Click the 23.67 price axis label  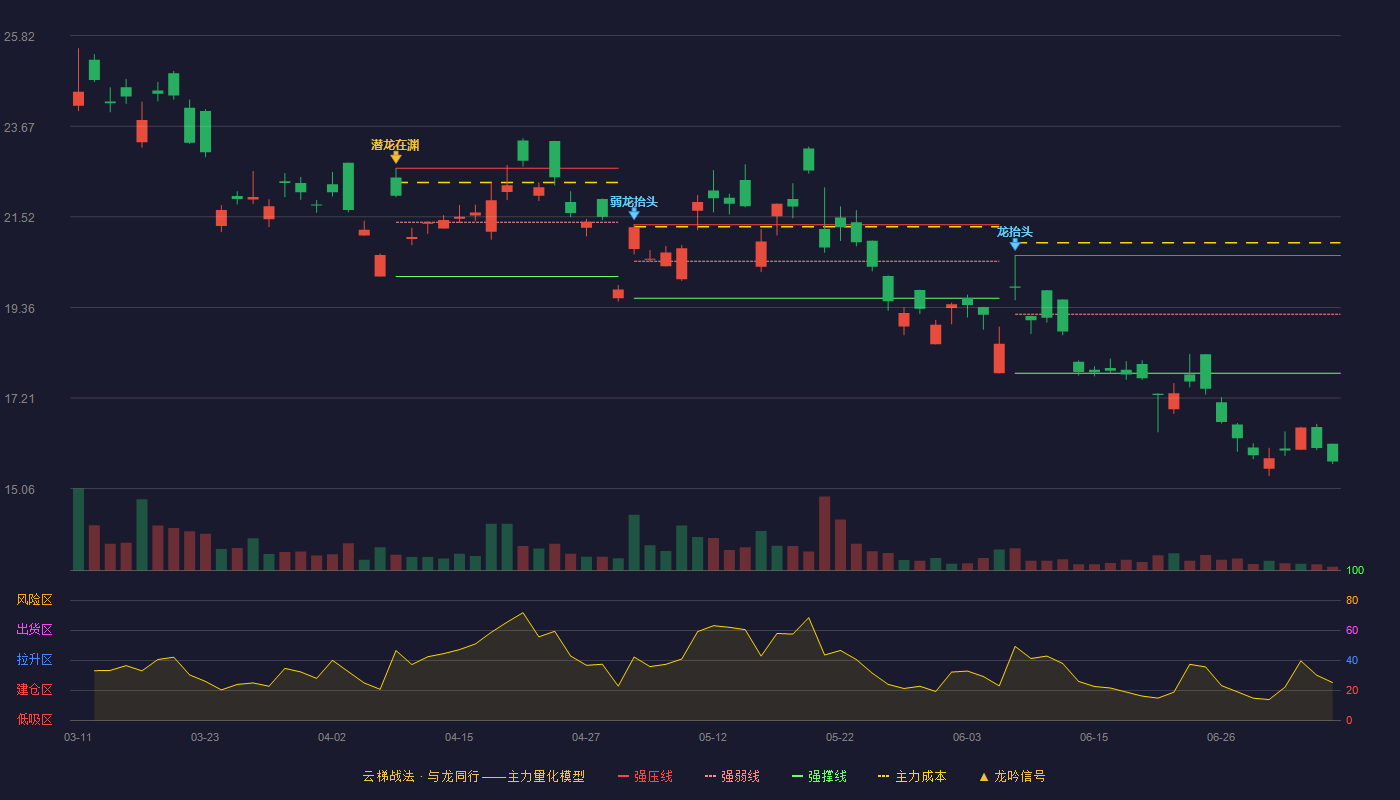[x=19, y=127]
